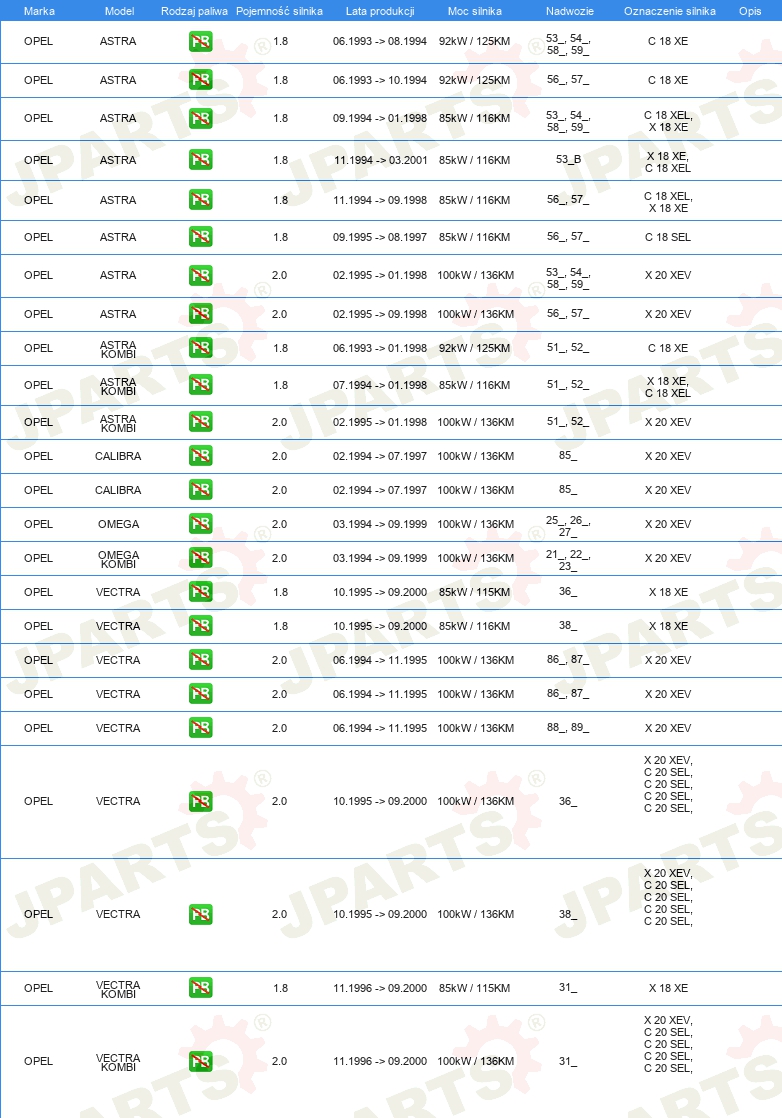Click the Oznaczenie silnika column header

point(669,11)
